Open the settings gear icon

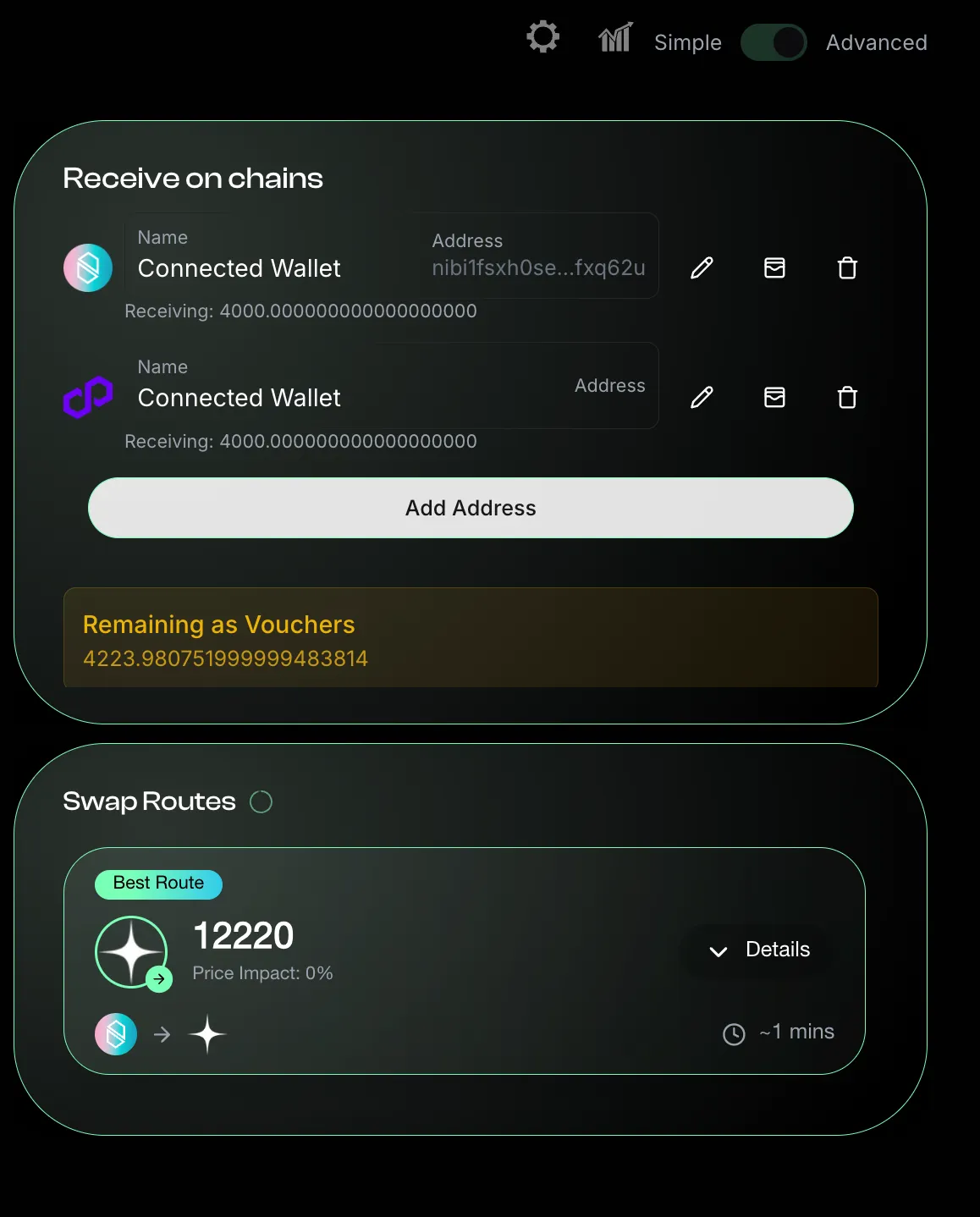[x=542, y=36]
